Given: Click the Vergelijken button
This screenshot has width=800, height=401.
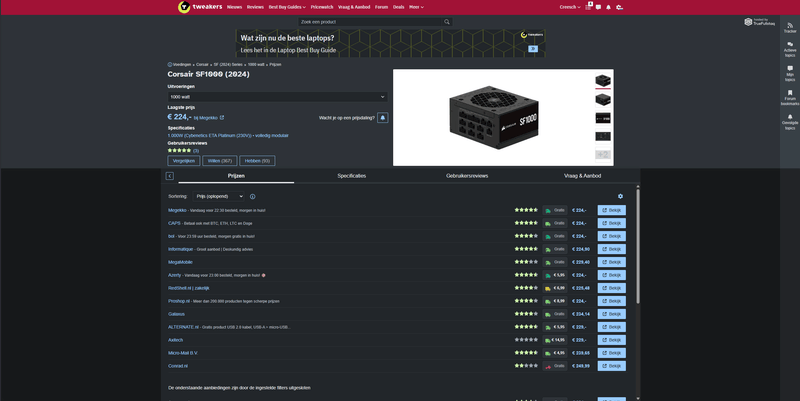Looking at the screenshot, I should pyautogui.click(x=184, y=161).
